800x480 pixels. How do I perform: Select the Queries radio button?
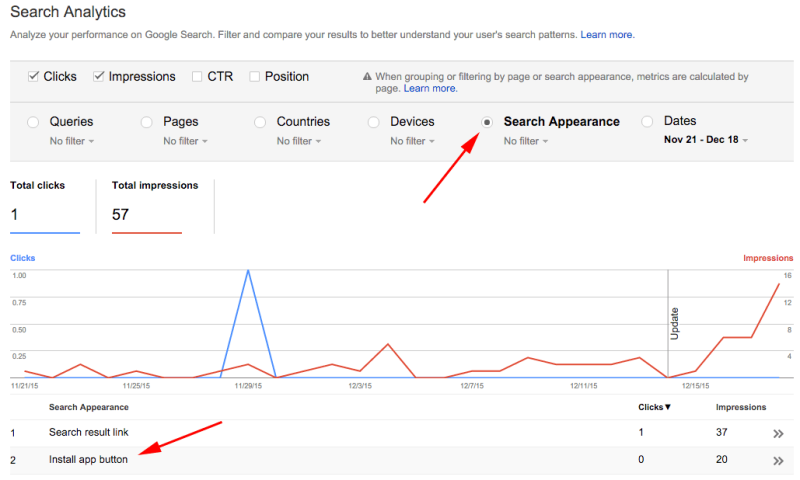point(31,122)
